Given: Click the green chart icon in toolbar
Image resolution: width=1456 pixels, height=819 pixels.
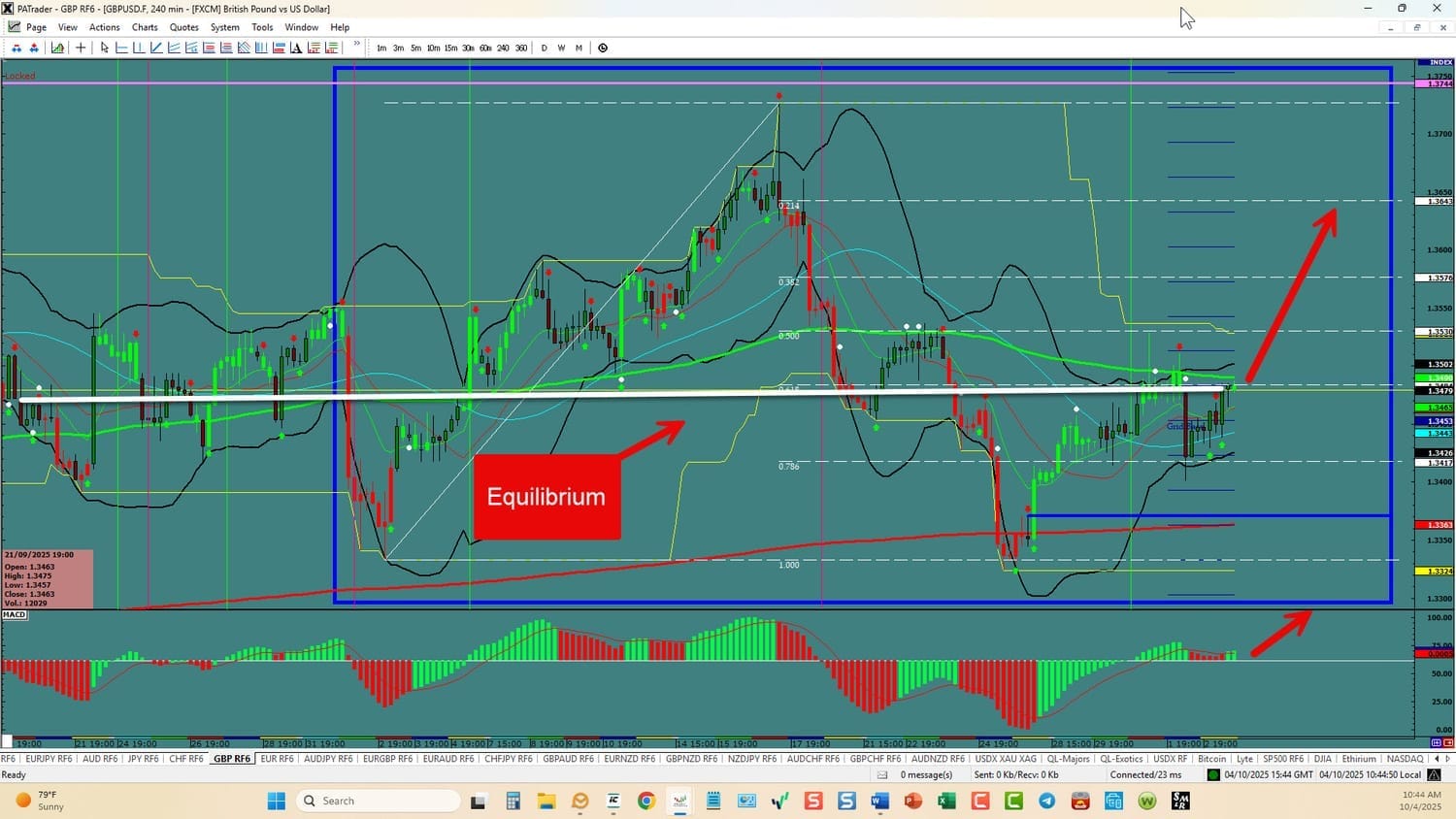Looking at the screenshot, I should point(58,48).
